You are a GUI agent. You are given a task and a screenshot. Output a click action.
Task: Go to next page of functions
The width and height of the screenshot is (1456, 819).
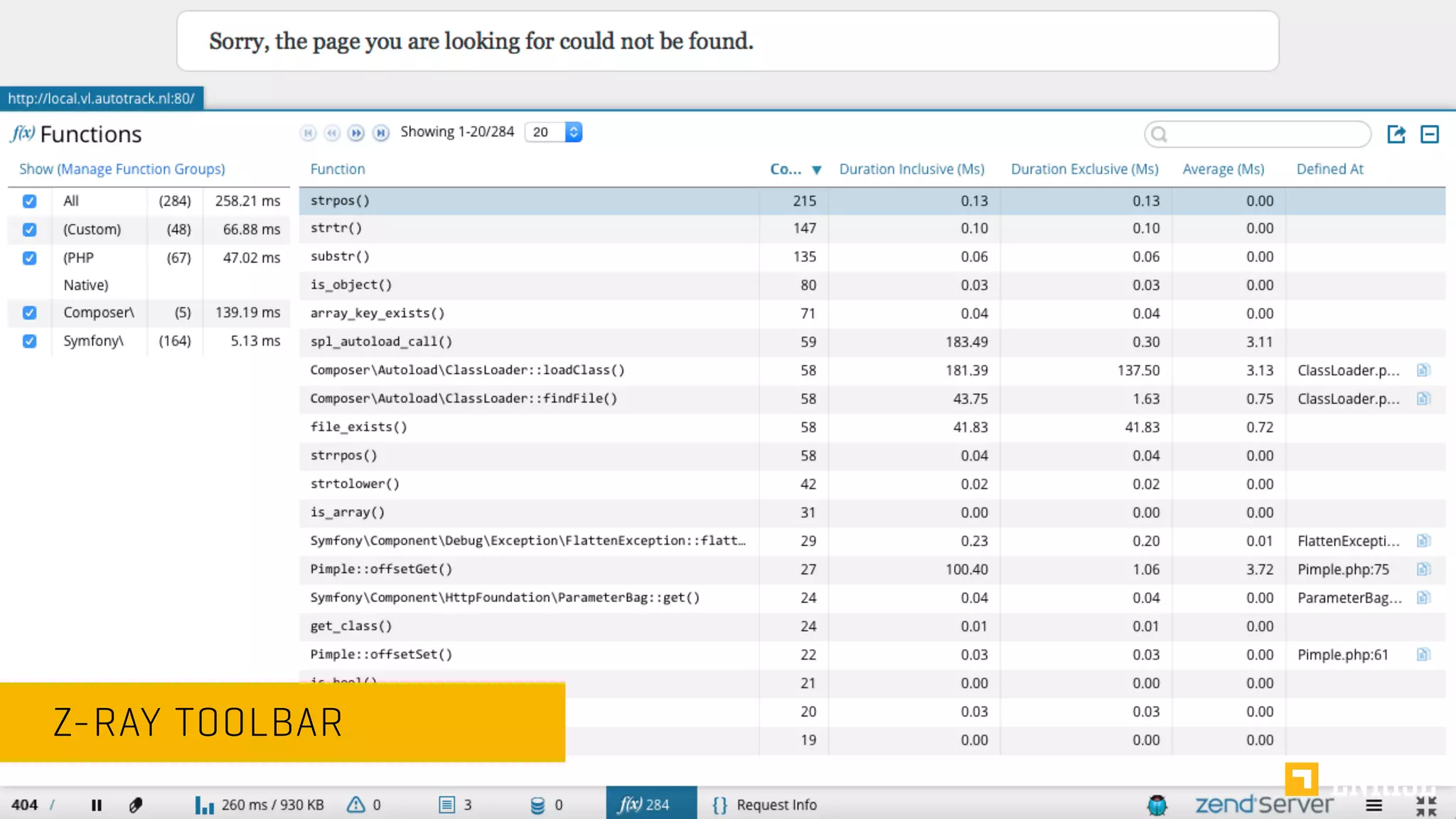pyautogui.click(x=356, y=133)
